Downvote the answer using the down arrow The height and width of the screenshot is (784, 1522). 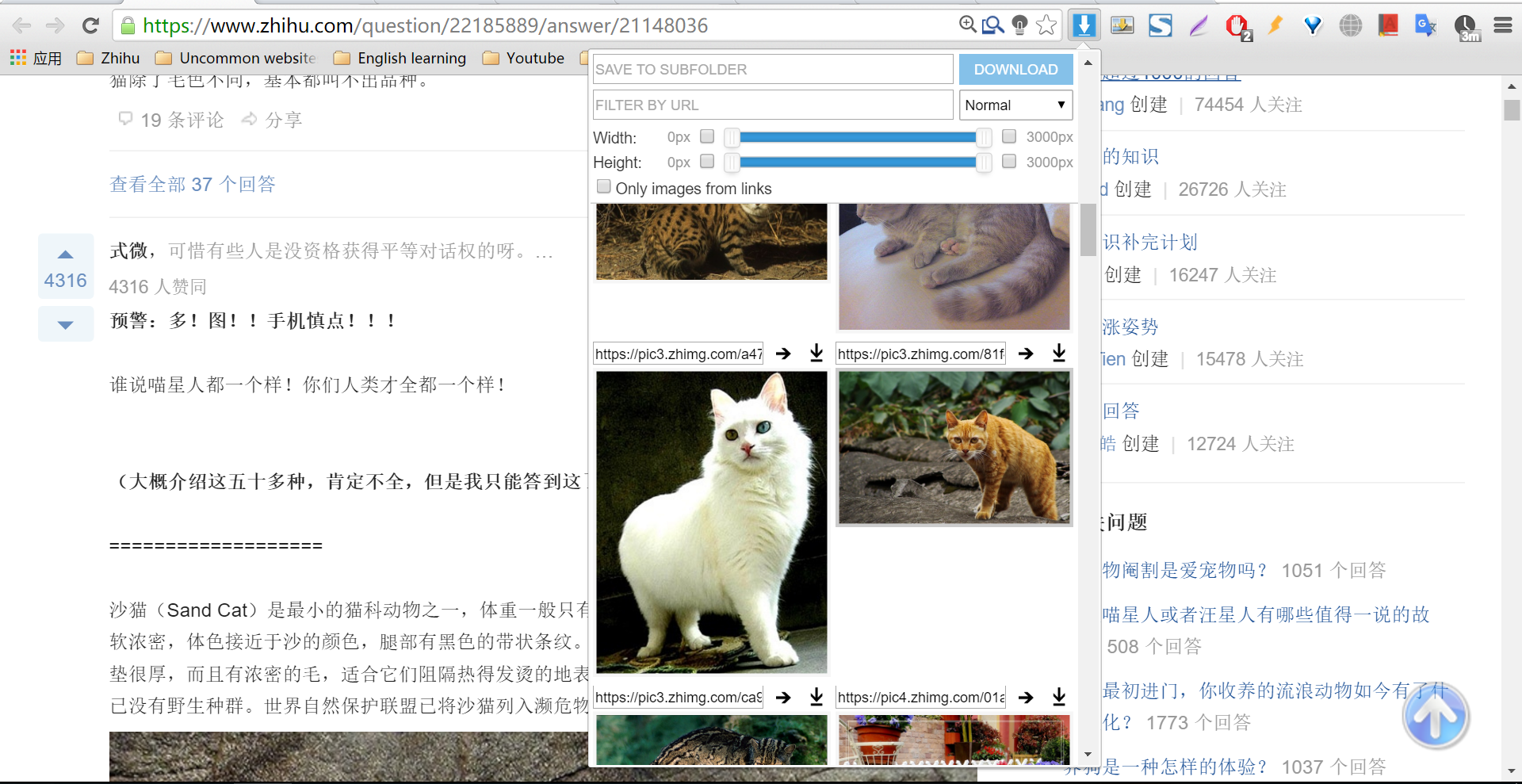coord(66,324)
